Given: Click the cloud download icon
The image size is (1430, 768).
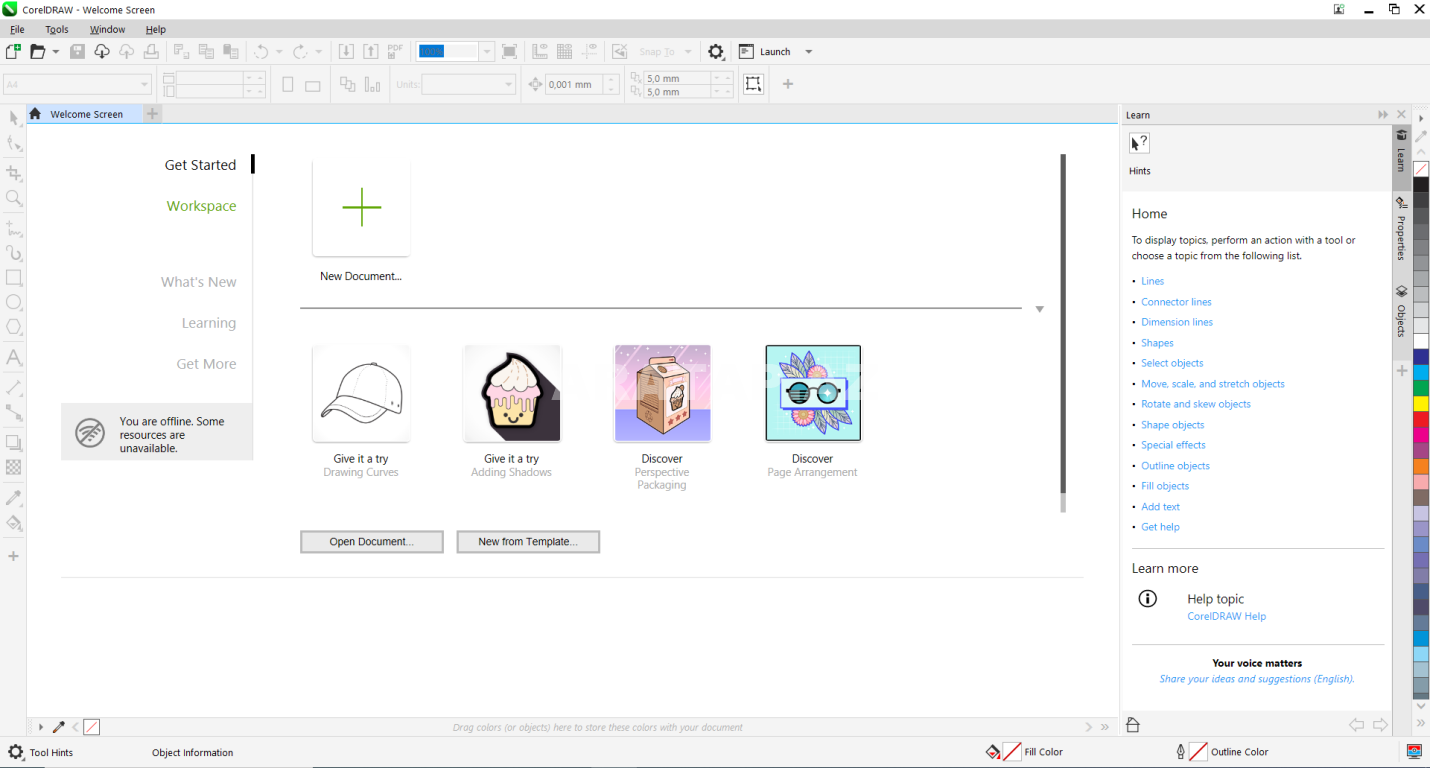Looking at the screenshot, I should pos(102,52).
